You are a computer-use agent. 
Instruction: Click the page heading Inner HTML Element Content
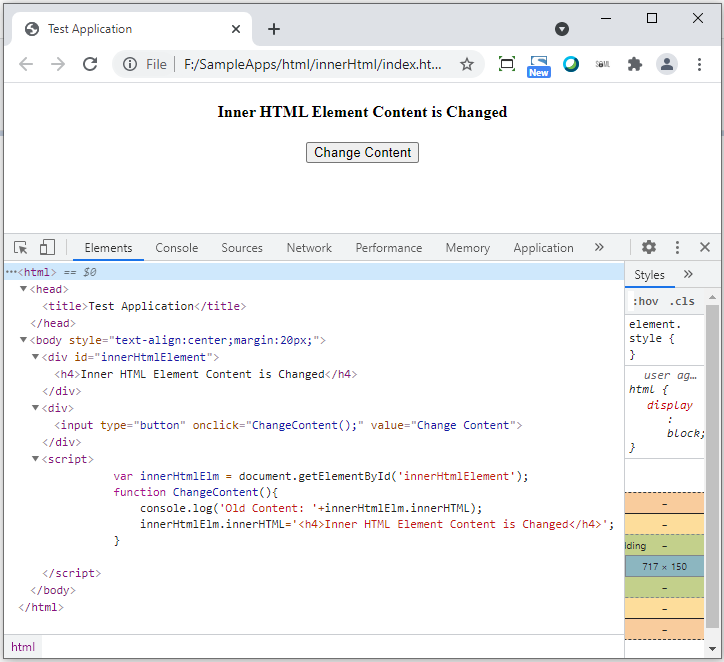362,112
